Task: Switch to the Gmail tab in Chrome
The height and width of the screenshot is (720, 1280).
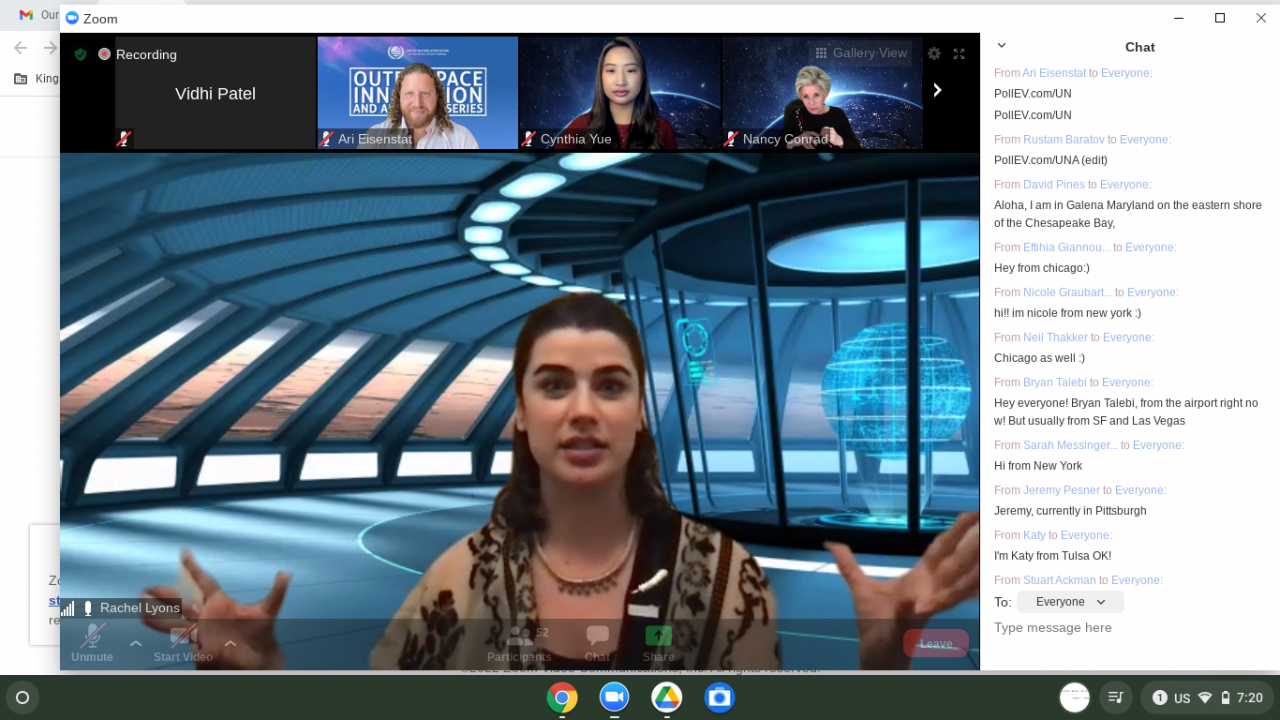Action: (38, 15)
